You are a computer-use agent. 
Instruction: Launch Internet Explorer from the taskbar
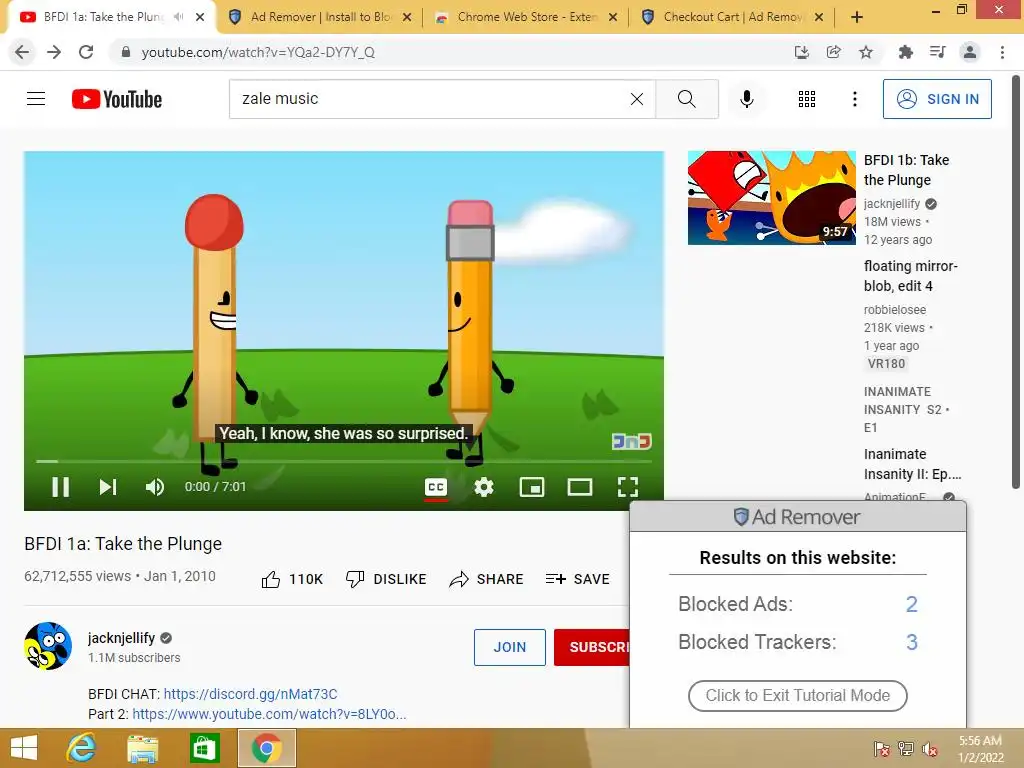pyautogui.click(x=82, y=748)
